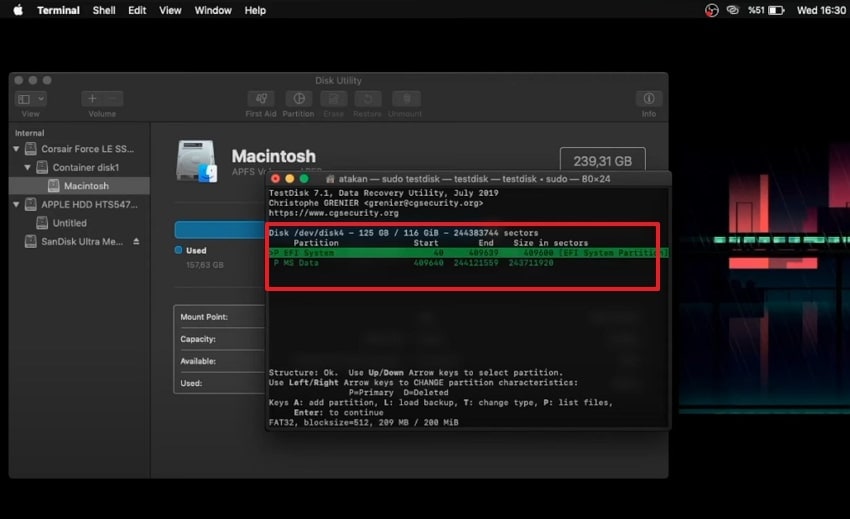Select the Untitled volume in sidebar

tap(69, 223)
